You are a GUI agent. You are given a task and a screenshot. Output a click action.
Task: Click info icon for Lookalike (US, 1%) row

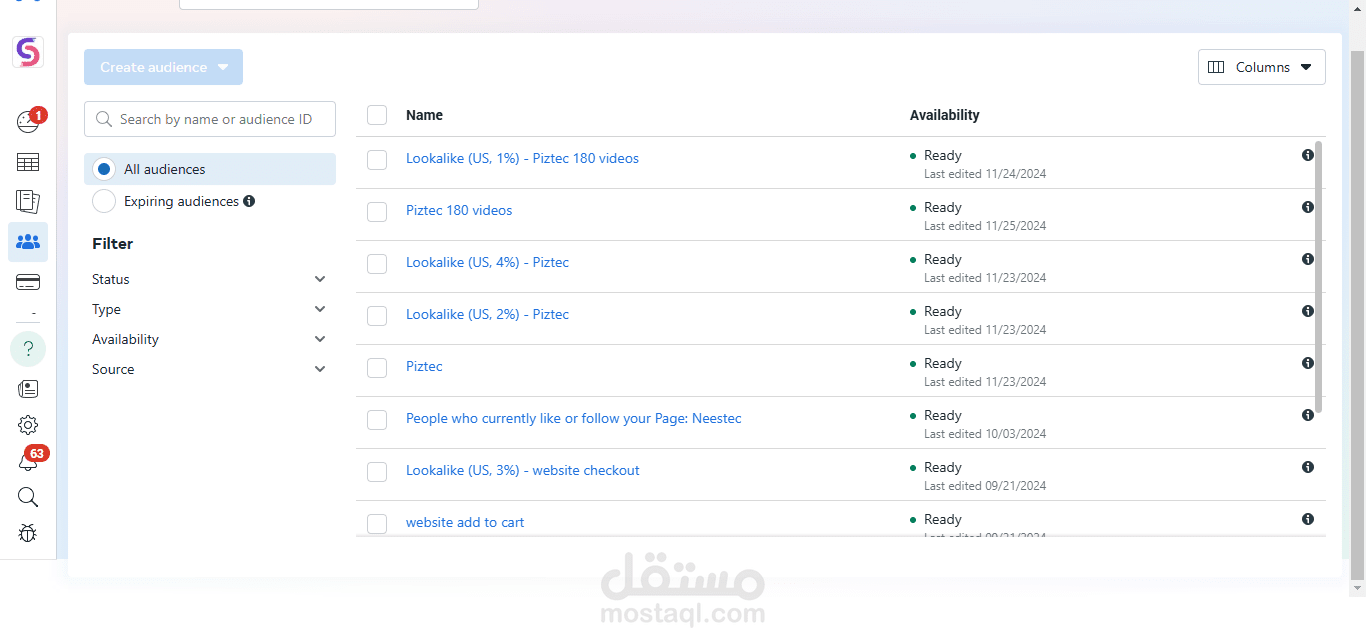pyautogui.click(x=1308, y=155)
